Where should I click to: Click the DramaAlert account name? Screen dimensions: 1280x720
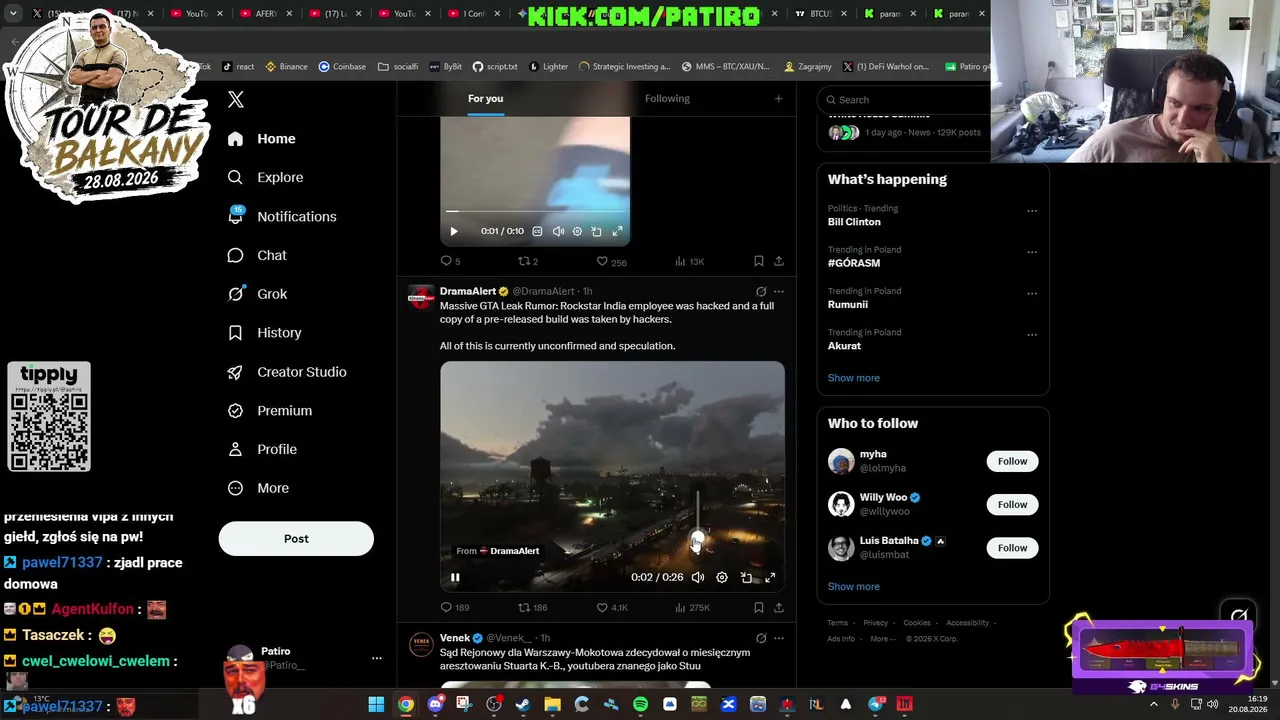point(468,291)
